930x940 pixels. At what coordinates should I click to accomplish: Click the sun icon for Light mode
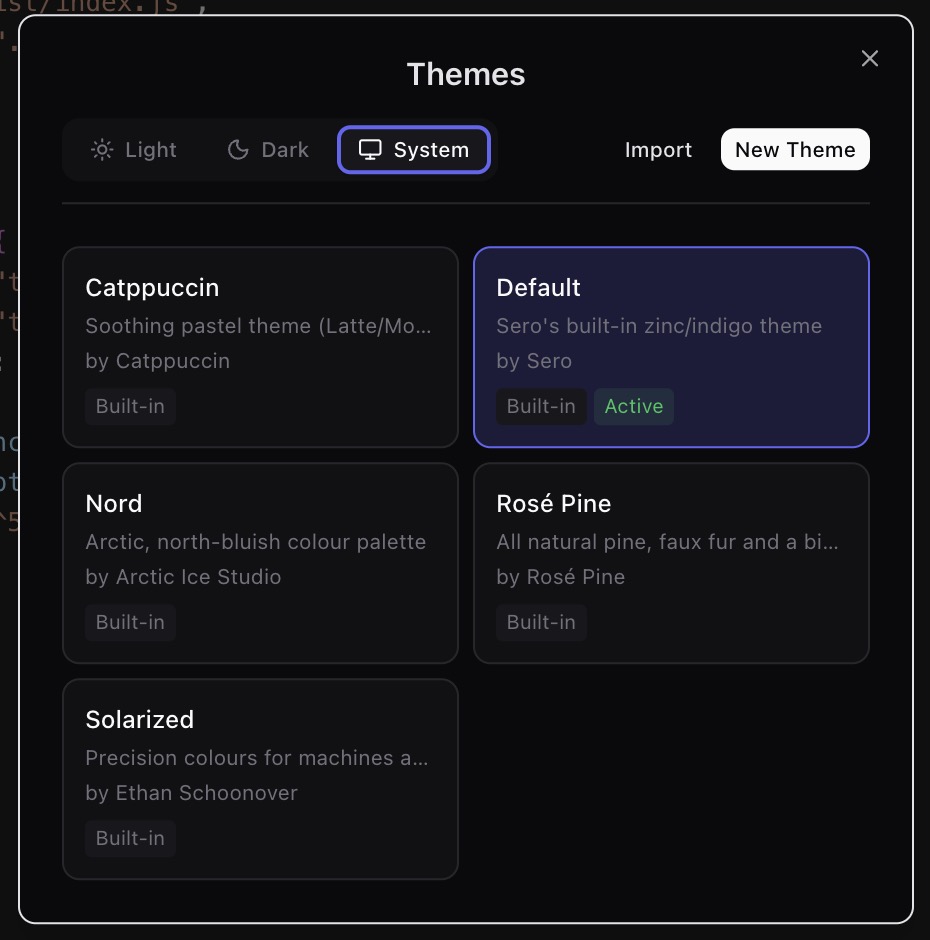point(101,149)
